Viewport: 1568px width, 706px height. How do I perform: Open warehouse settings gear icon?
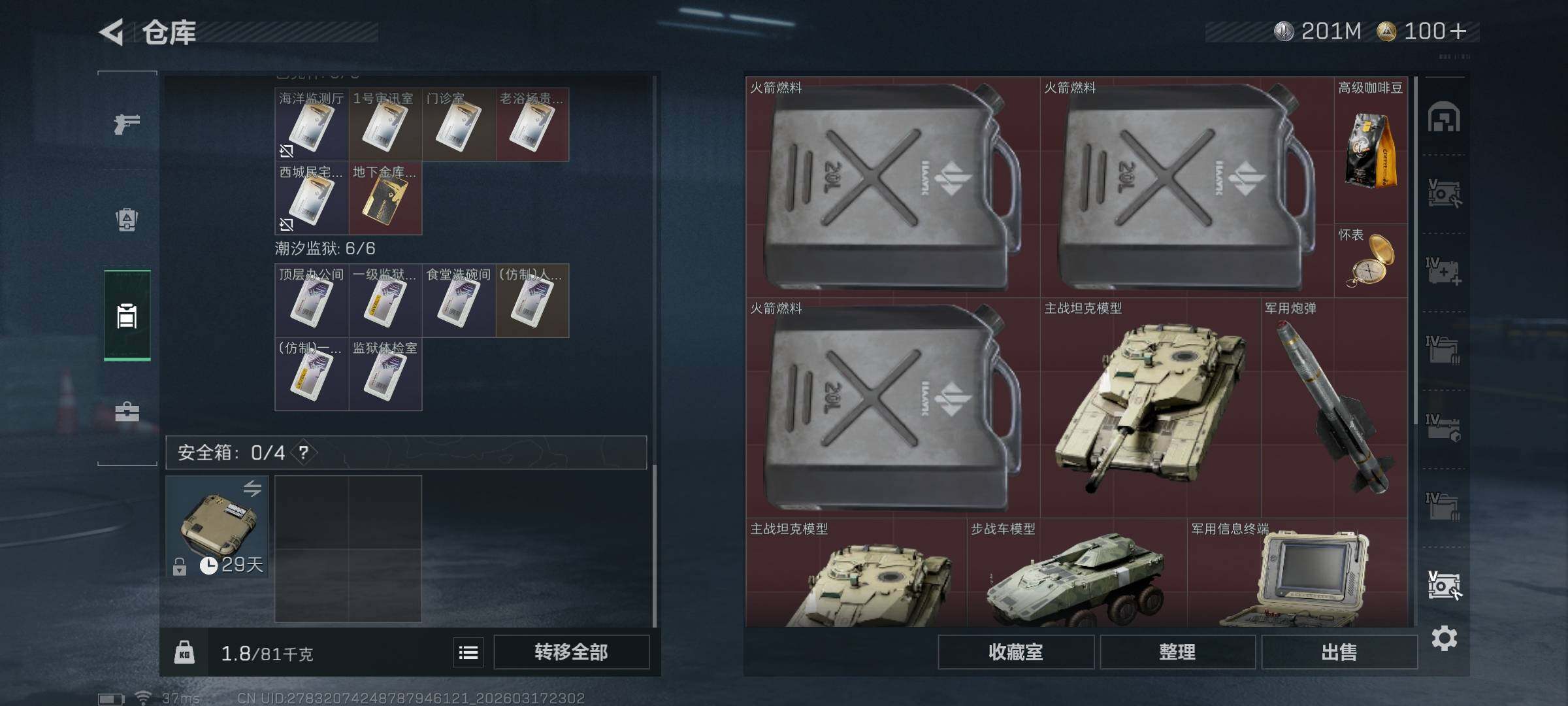point(1444,638)
